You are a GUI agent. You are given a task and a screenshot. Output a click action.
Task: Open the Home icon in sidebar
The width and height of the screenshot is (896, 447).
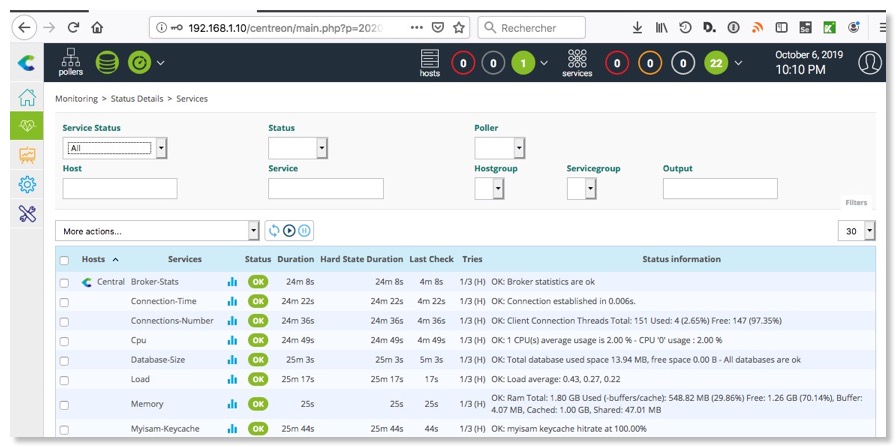[27, 97]
